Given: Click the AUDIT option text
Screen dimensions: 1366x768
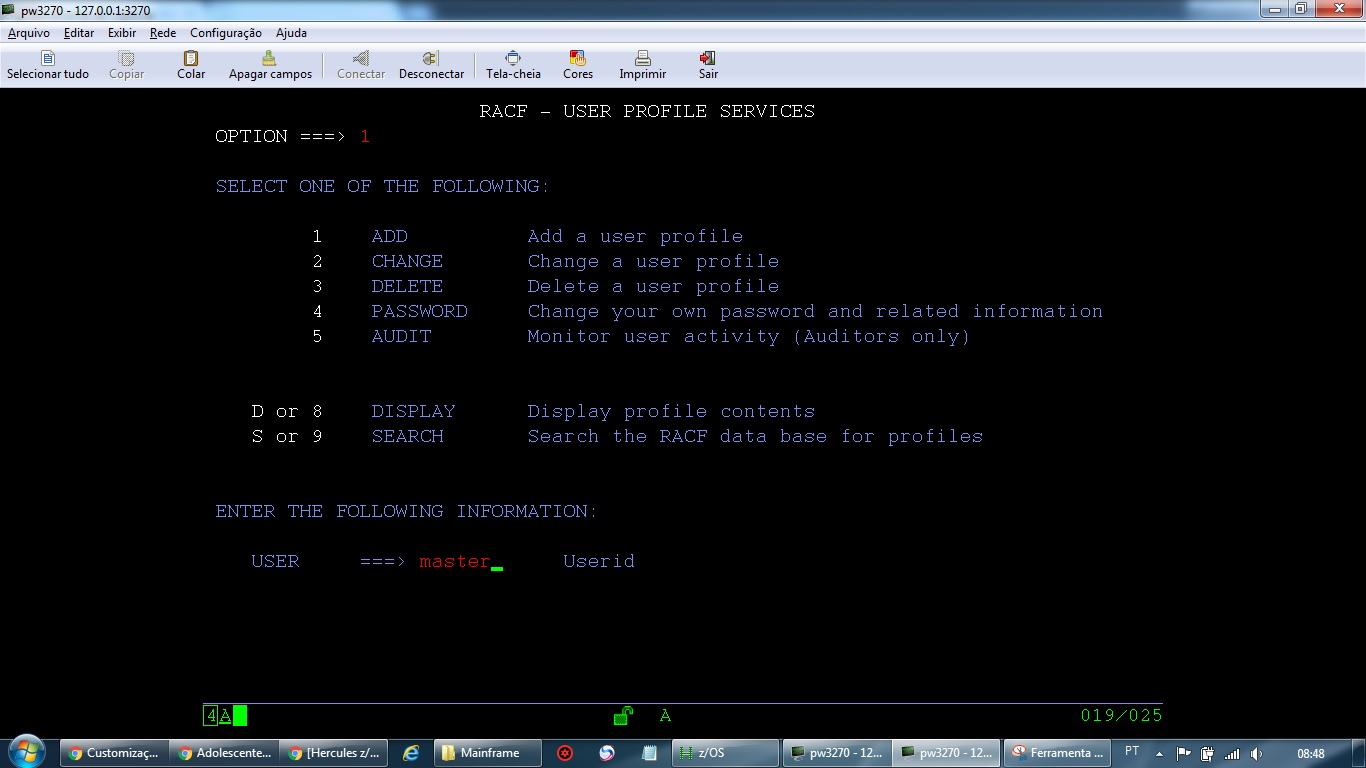Looking at the screenshot, I should click(x=401, y=336).
